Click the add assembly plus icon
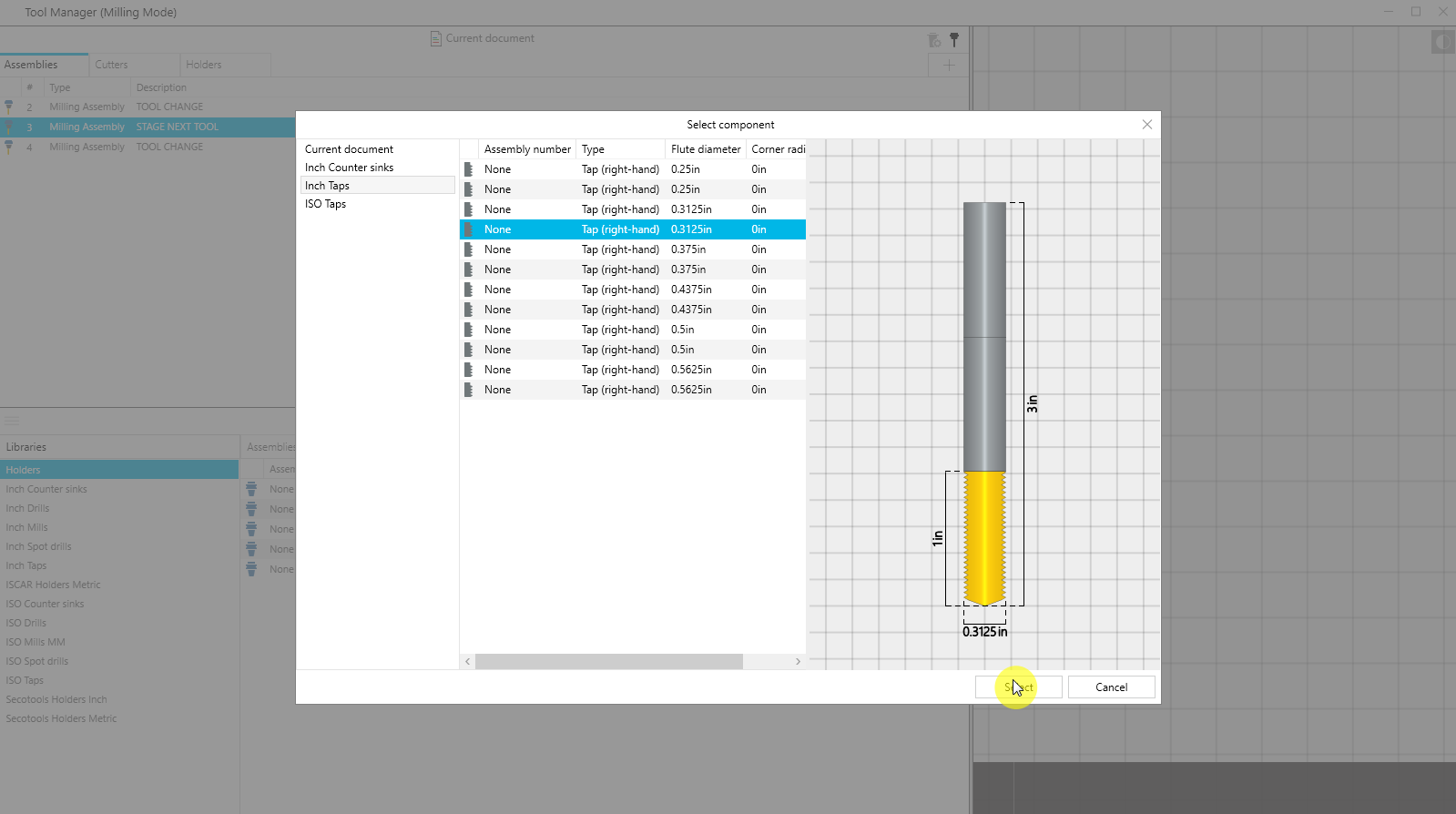 948,65
